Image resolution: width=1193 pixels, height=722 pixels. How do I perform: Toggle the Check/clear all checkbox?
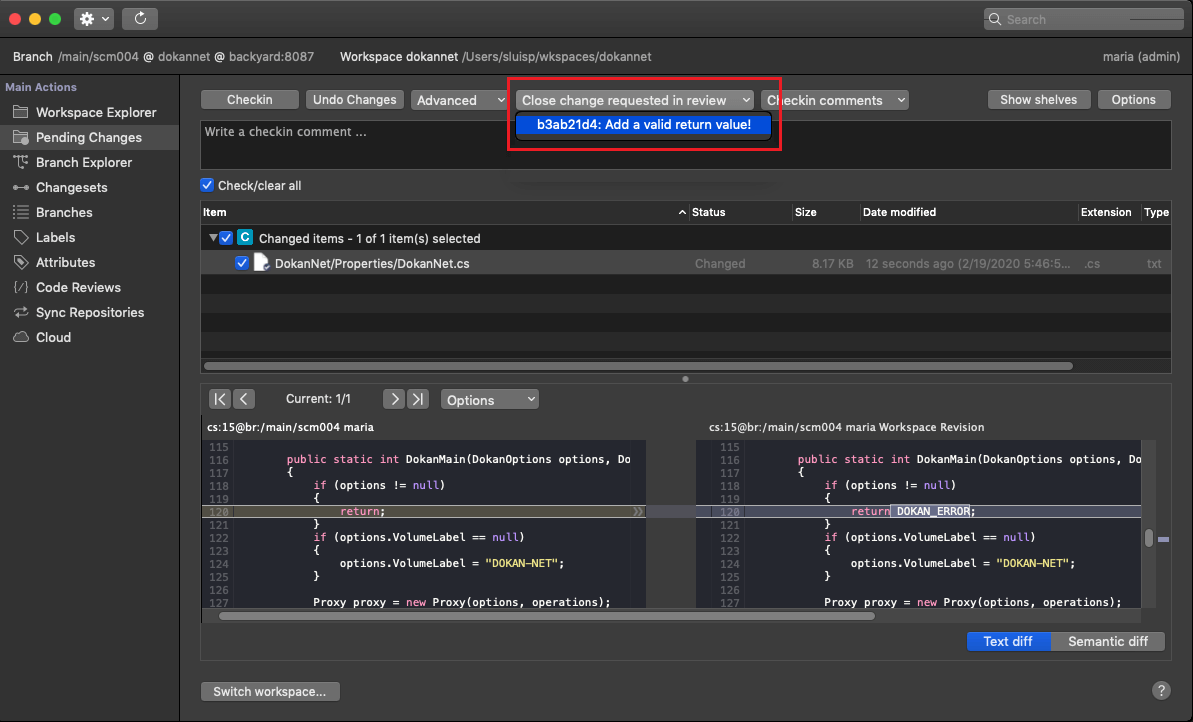[x=207, y=185]
